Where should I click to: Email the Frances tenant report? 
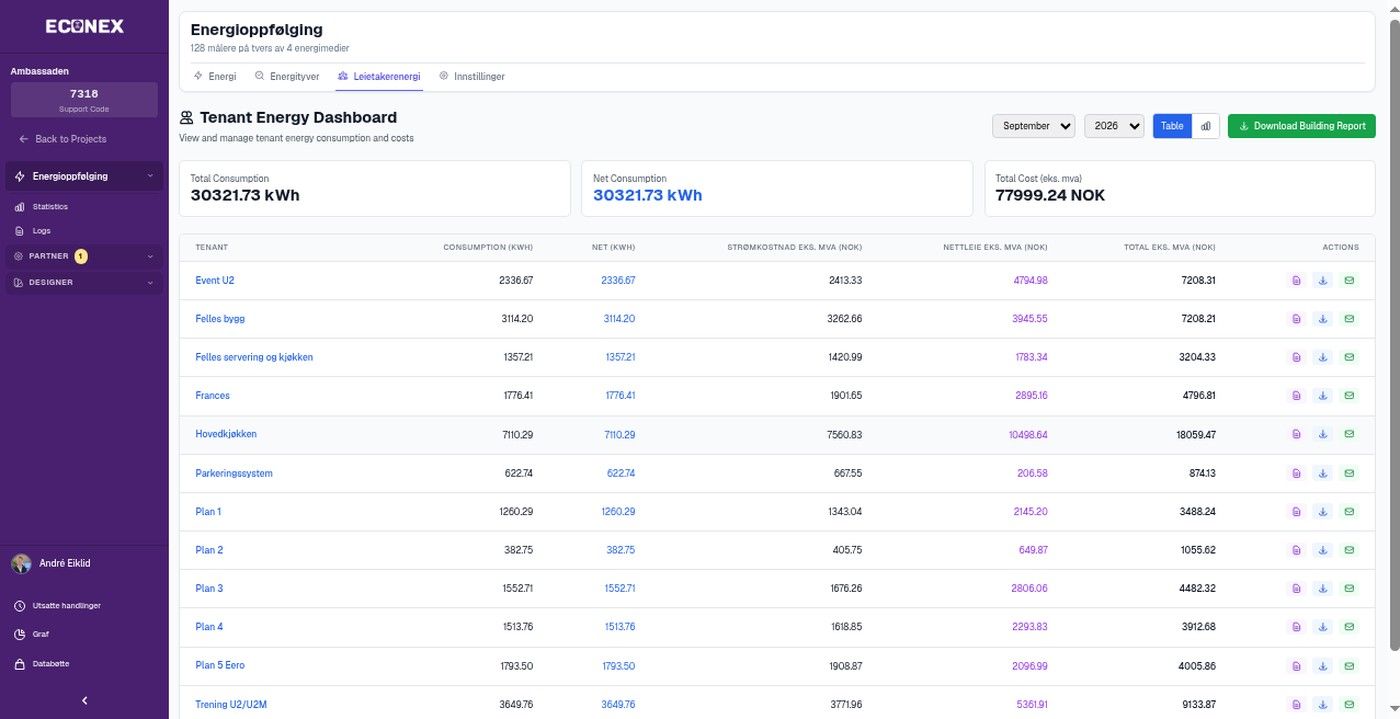coord(1349,396)
